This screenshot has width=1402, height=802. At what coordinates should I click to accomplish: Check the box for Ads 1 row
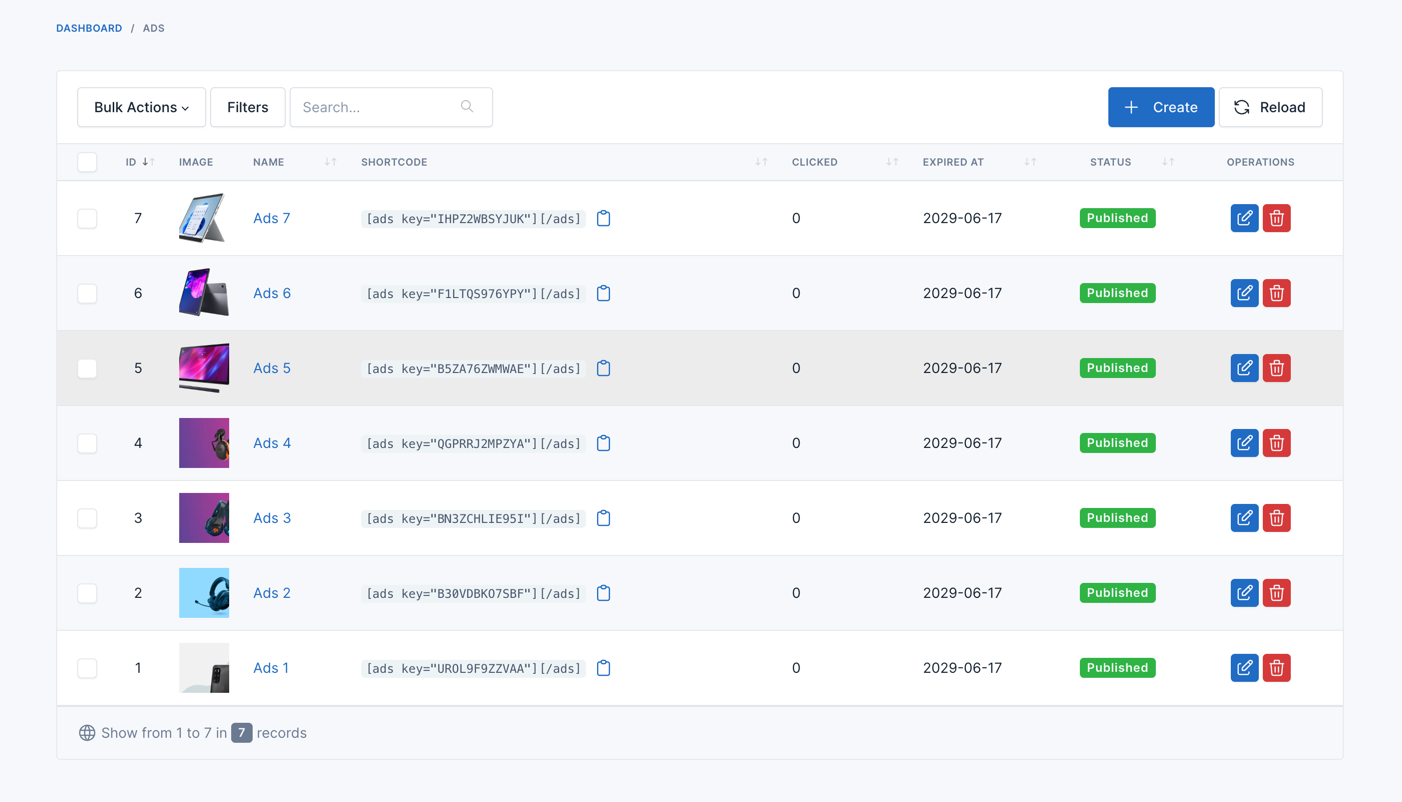(87, 668)
